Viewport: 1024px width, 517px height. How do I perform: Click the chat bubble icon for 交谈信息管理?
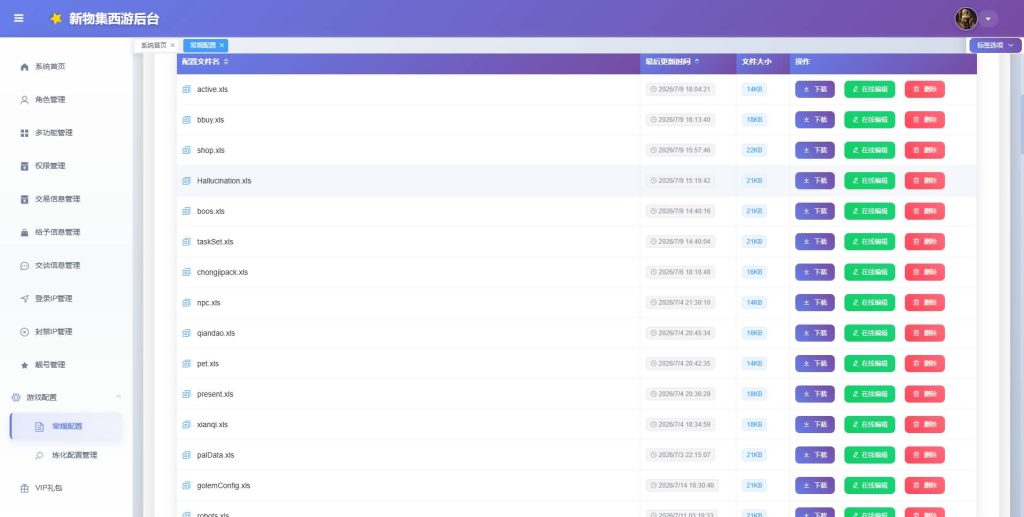click(x=24, y=266)
